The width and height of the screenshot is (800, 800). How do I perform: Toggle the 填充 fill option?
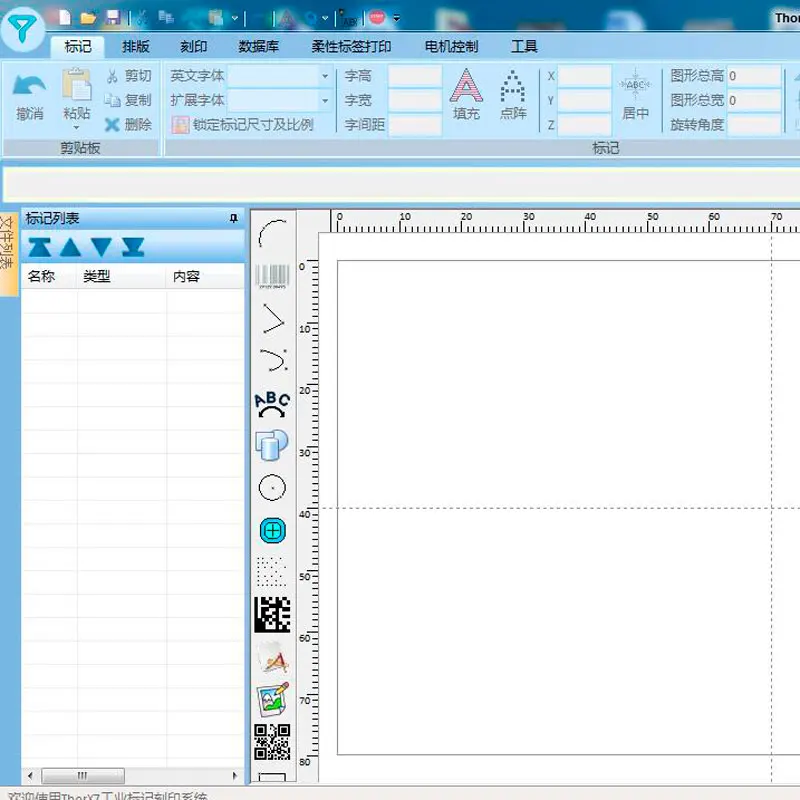pyautogui.click(x=466, y=95)
